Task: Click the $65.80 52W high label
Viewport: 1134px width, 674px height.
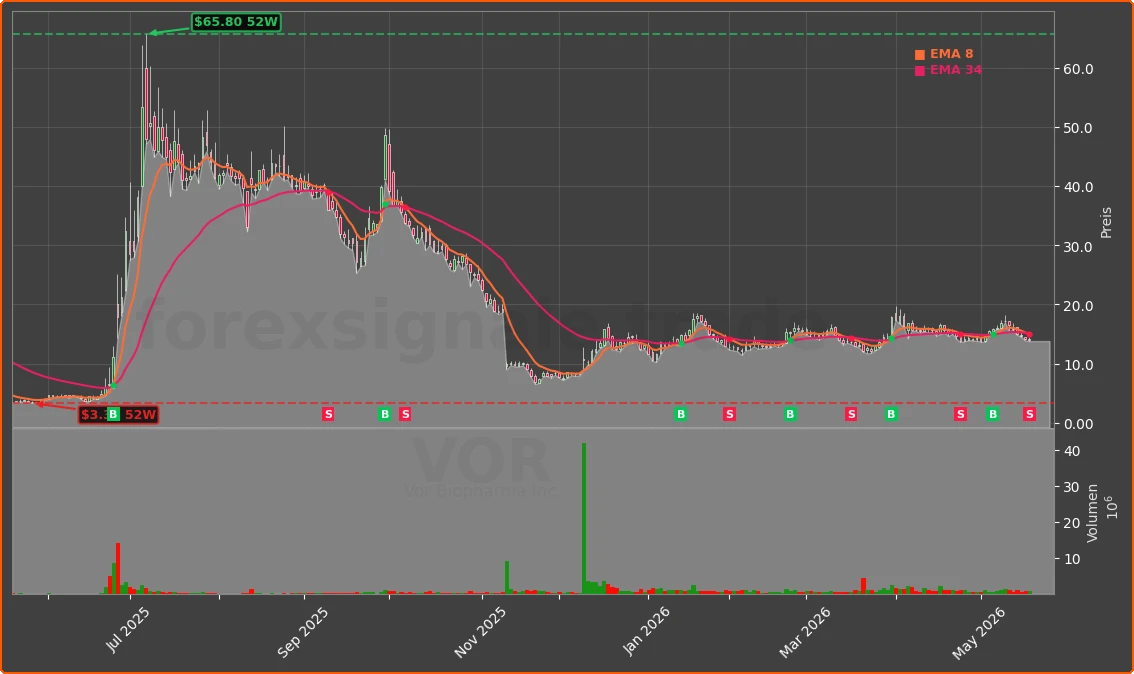Action: (236, 22)
